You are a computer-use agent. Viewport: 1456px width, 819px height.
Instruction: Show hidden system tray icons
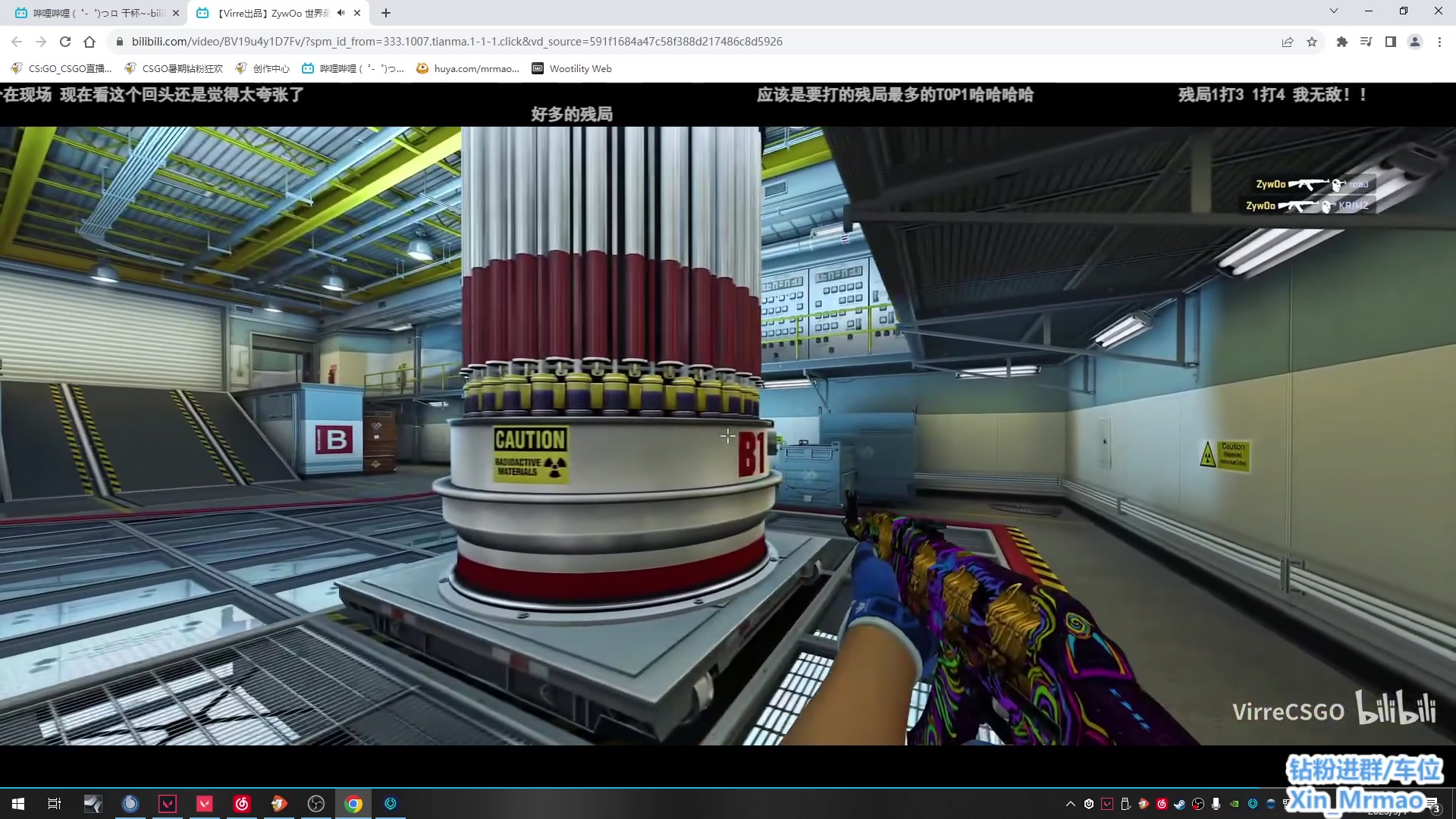1071,804
